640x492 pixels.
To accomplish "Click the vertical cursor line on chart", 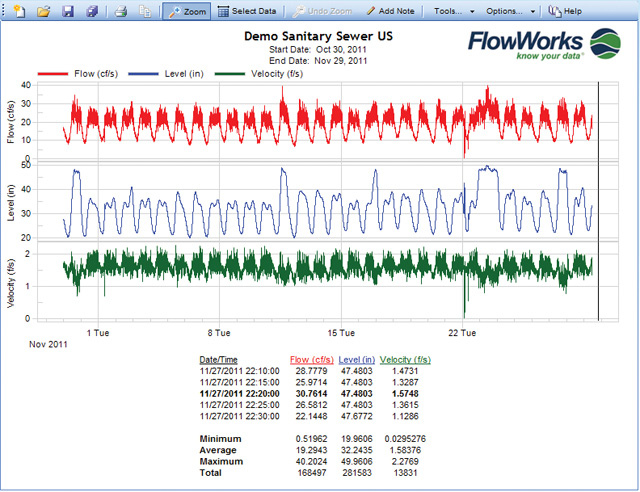I will point(598,200).
